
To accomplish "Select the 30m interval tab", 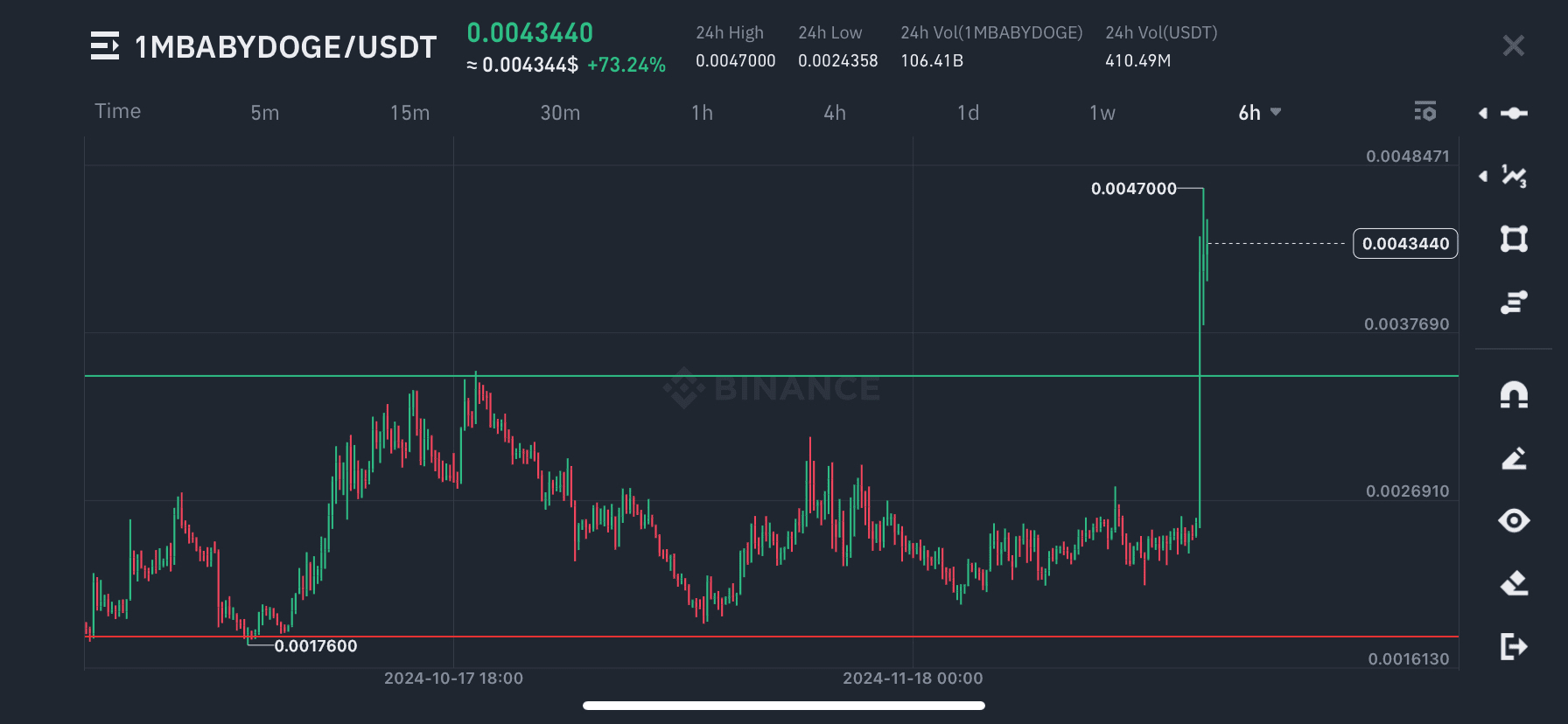I will coord(561,113).
